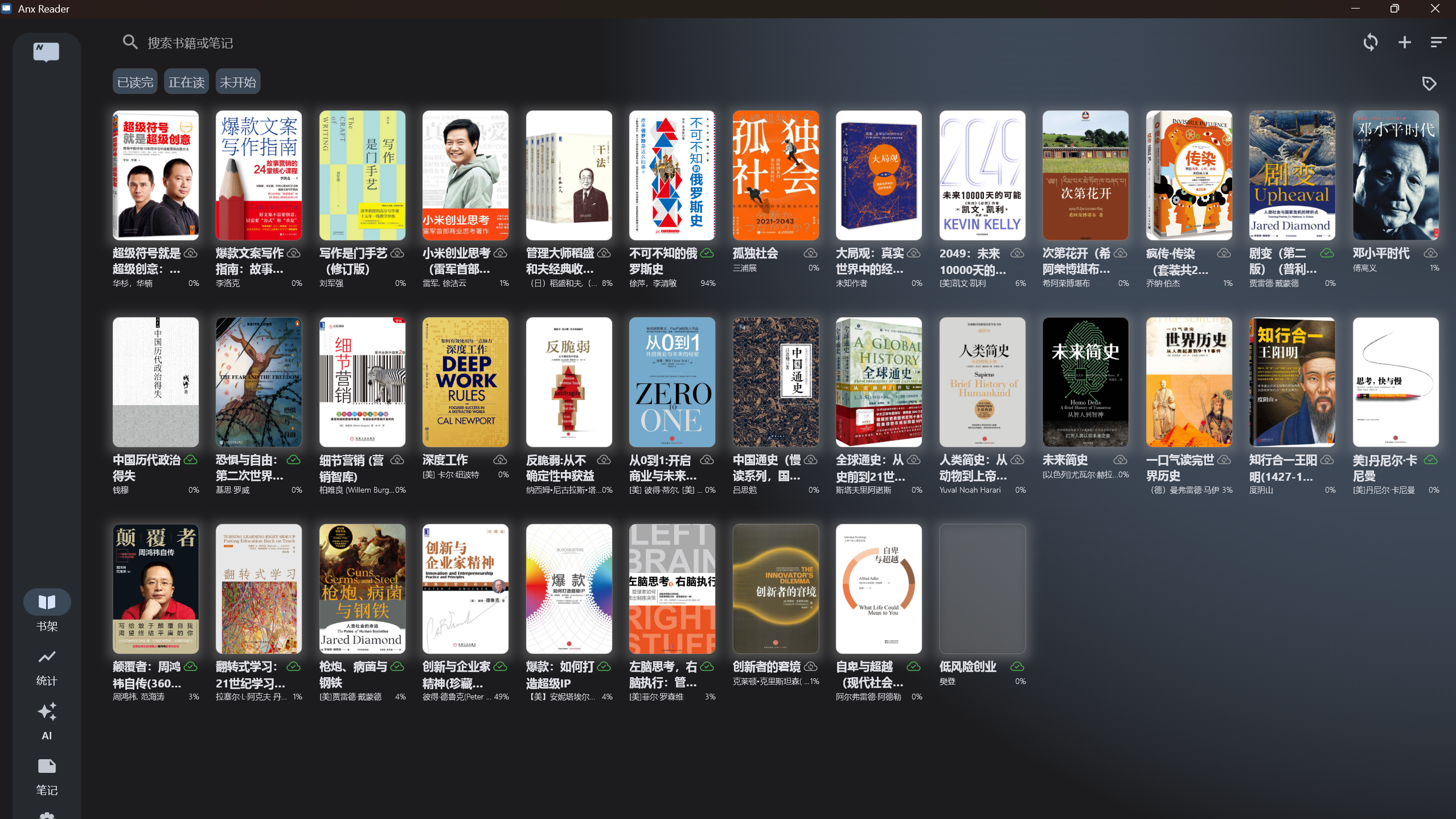Open the 知行合一王阳明 book cover
The width and height of the screenshot is (1456, 819).
tap(1293, 382)
